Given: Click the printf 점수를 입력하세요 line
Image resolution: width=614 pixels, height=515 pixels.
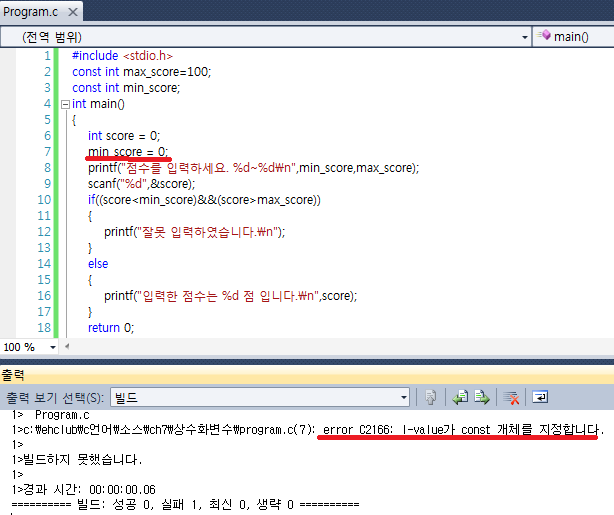Looking at the screenshot, I should coord(253,168).
